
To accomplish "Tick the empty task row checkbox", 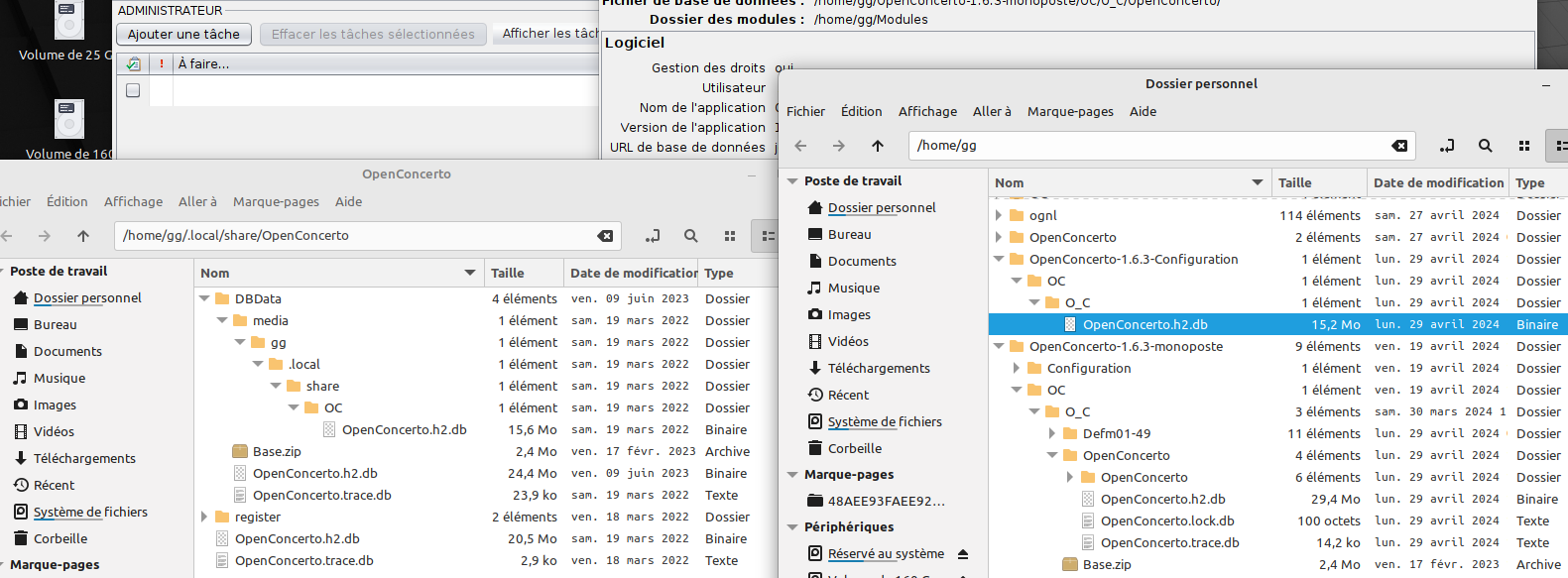I will [x=133, y=90].
